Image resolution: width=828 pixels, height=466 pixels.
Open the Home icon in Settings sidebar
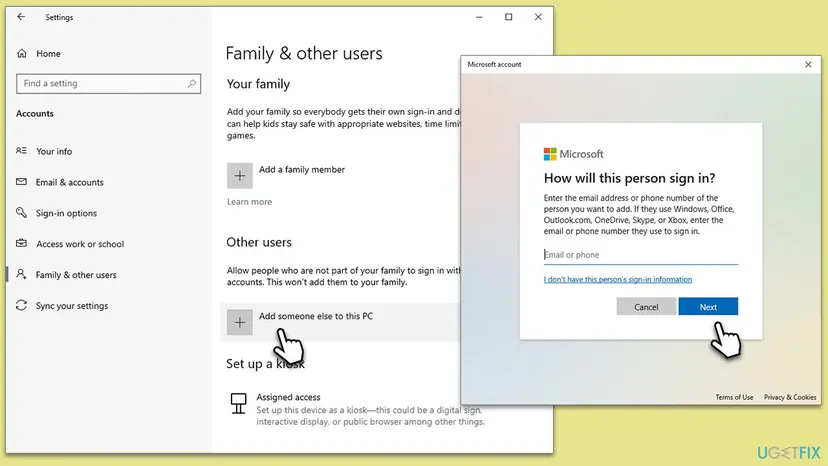[x=22, y=53]
